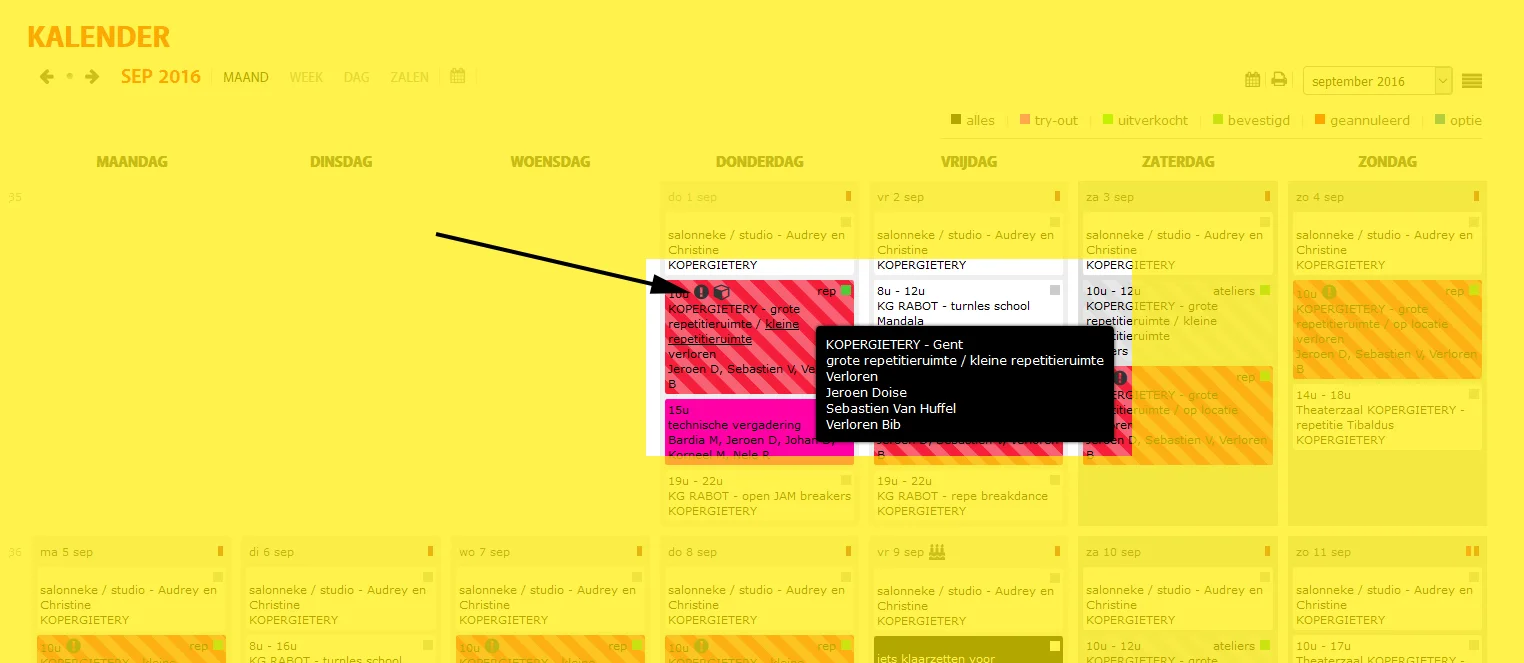Go to the previous month with the left arrow

coord(46,77)
